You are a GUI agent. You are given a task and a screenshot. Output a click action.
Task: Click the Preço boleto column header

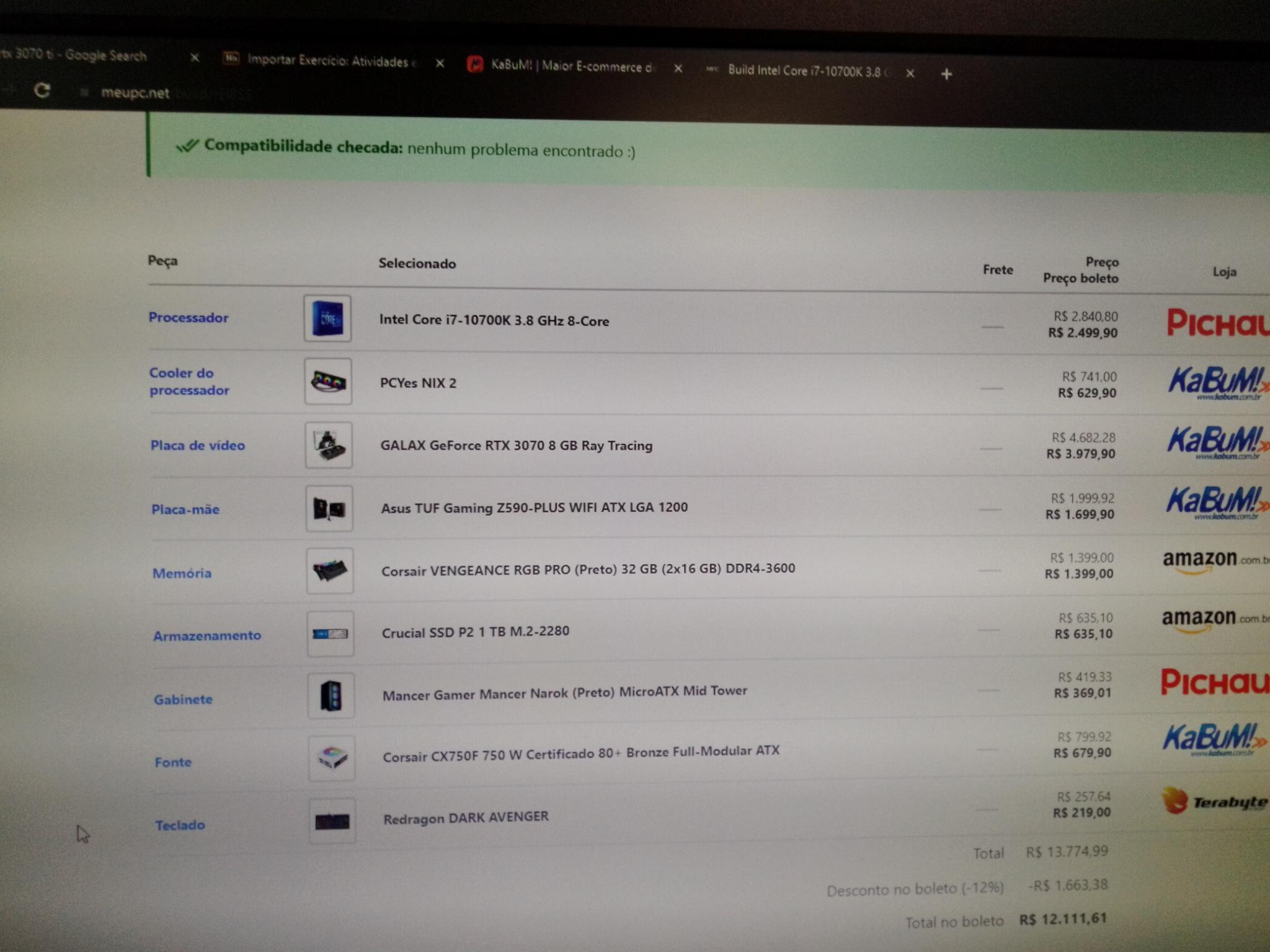click(1081, 278)
